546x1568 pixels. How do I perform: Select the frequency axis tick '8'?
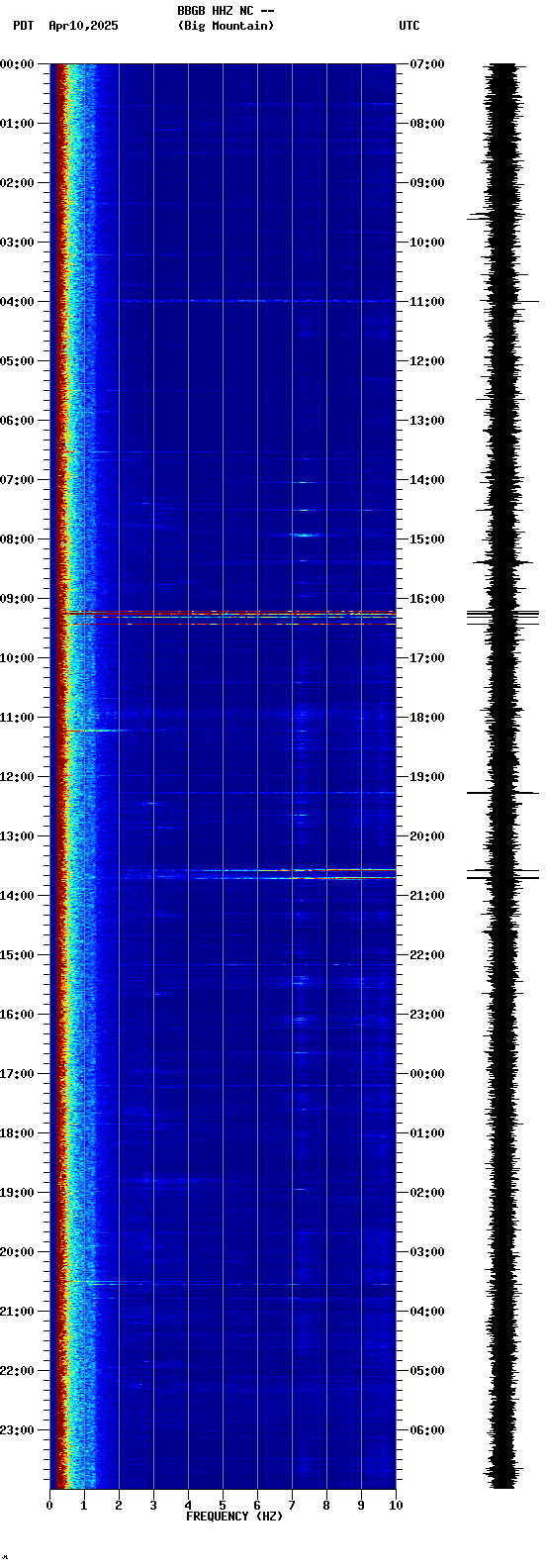click(x=326, y=1506)
